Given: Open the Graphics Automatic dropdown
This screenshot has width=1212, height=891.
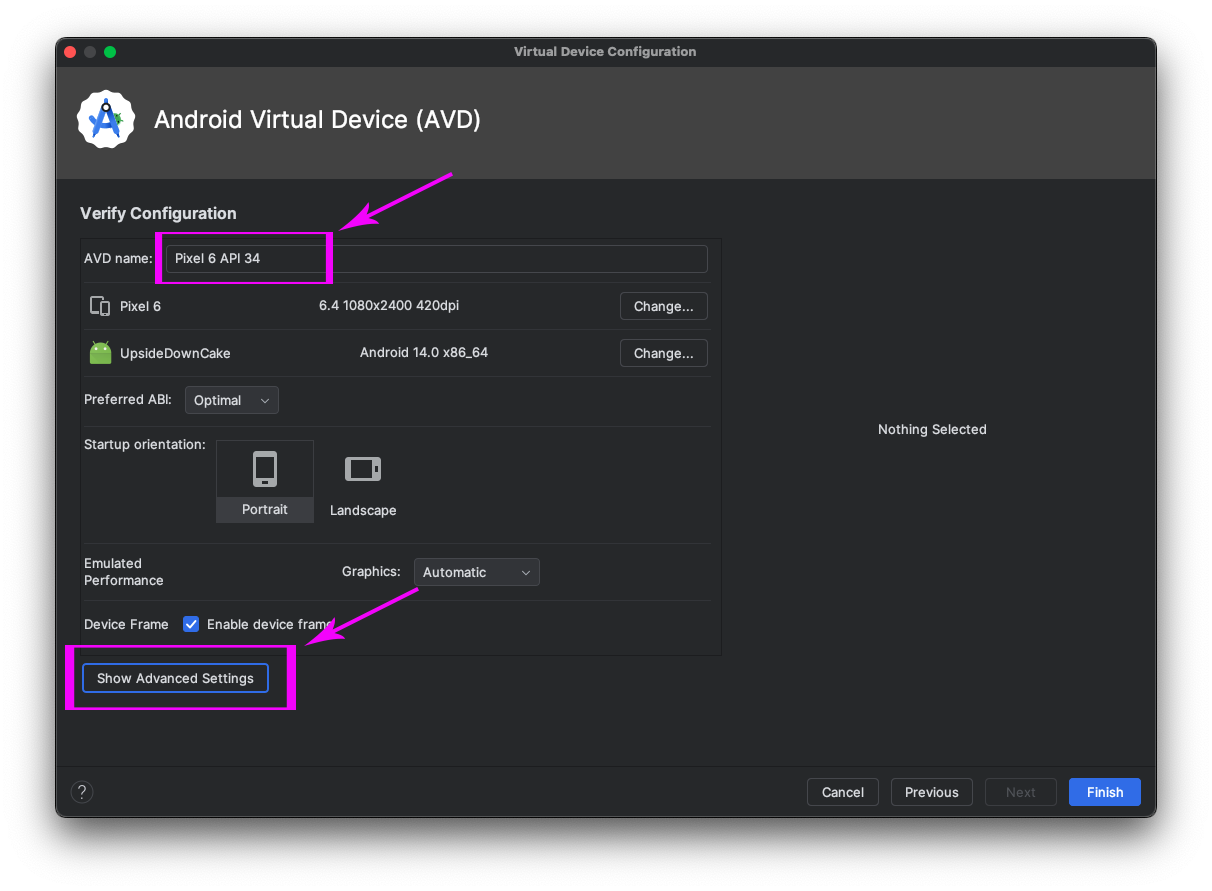Looking at the screenshot, I should pos(477,572).
